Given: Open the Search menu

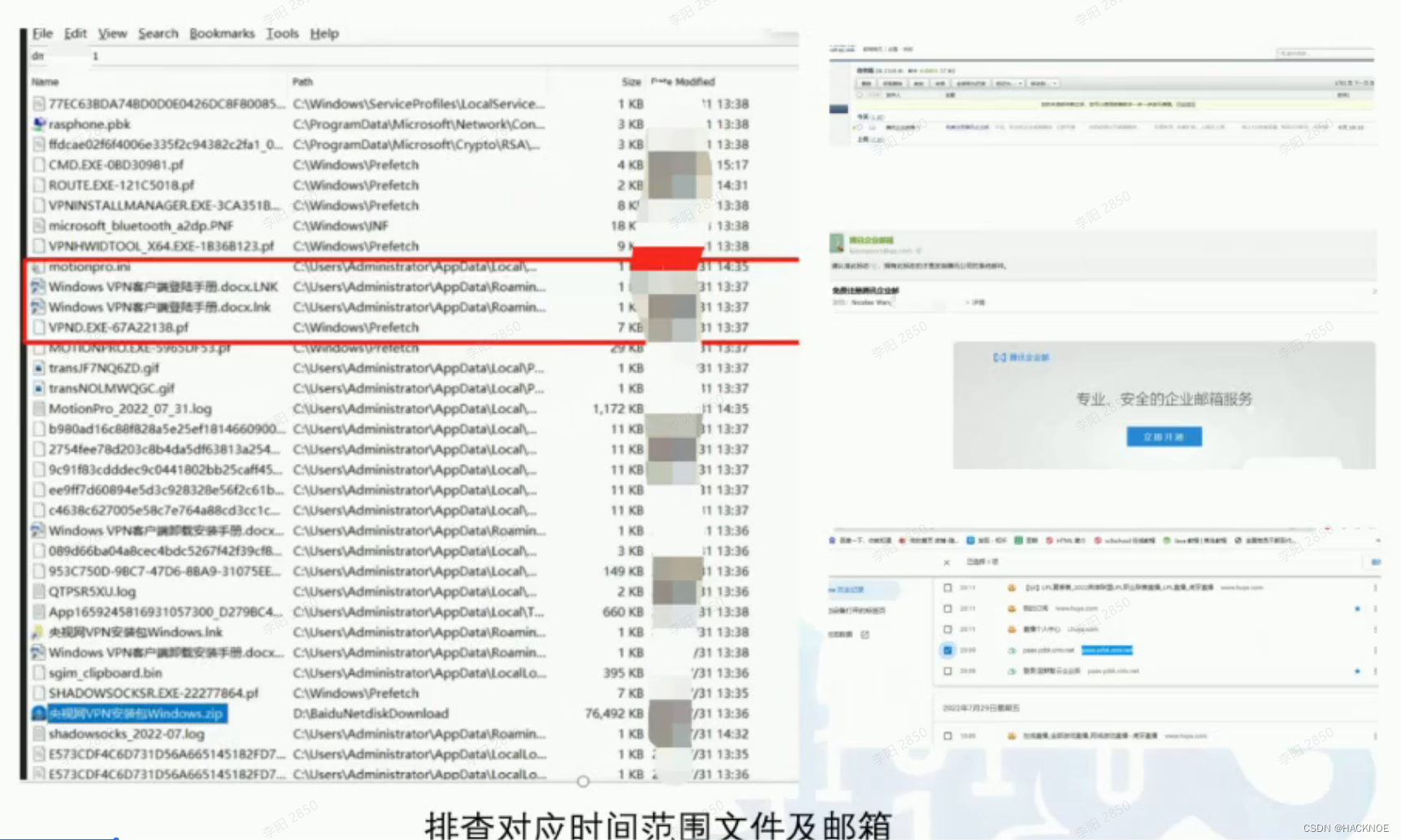Looking at the screenshot, I should click(x=158, y=33).
